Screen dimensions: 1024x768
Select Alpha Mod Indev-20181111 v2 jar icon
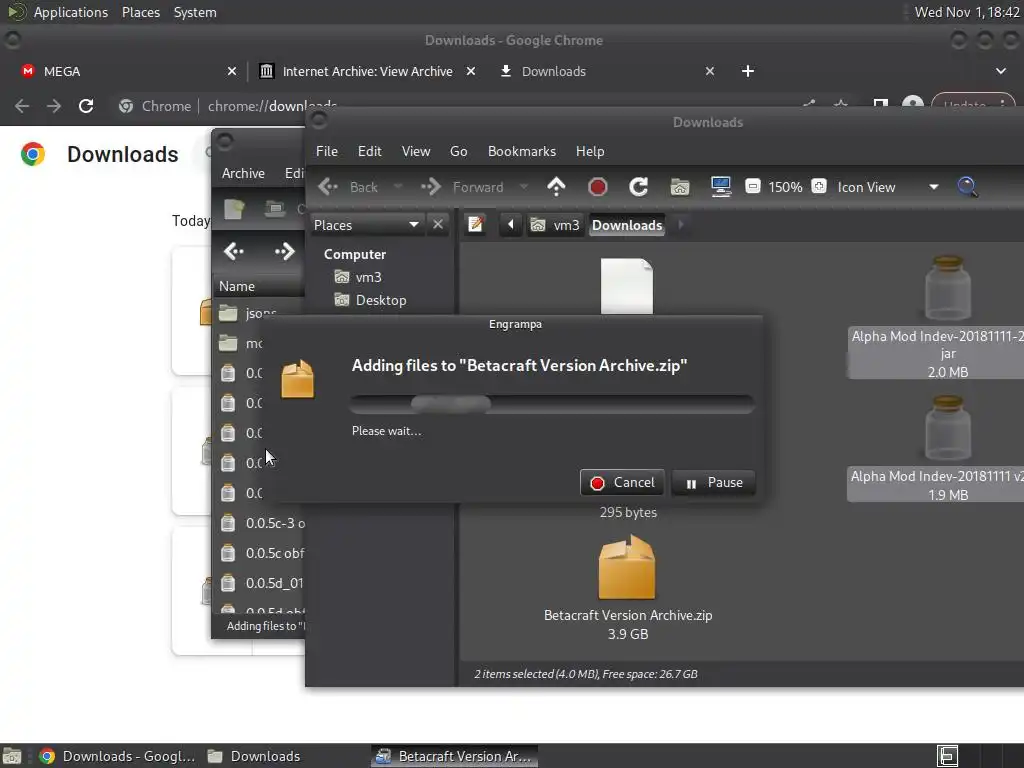tap(948, 428)
